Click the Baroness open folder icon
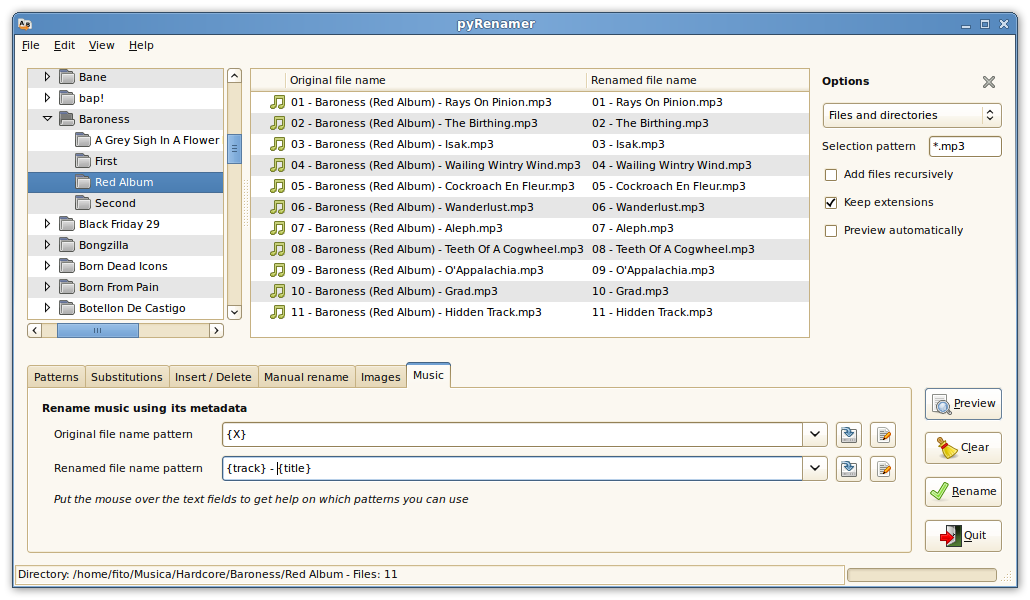Viewport: 1030px width, 600px height. pos(66,119)
